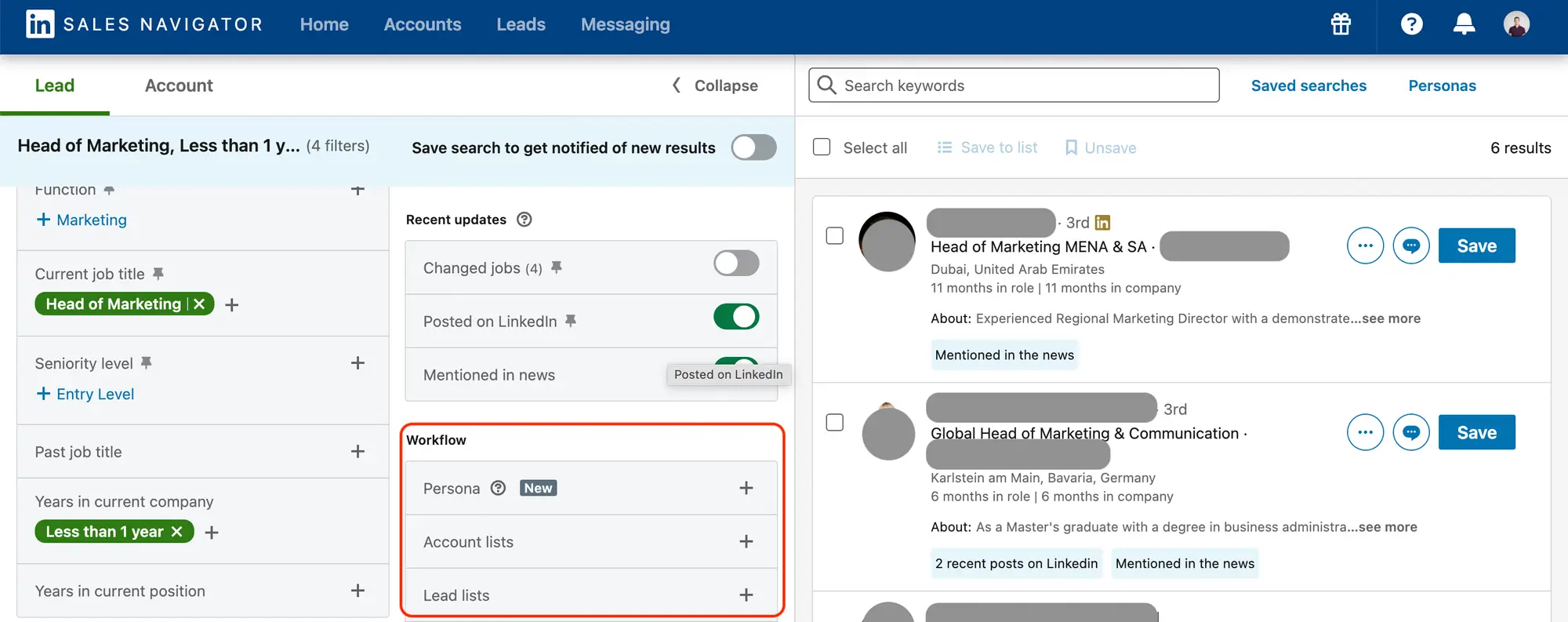Click the Persona help info icon
This screenshot has width=1568, height=622.
(x=498, y=488)
